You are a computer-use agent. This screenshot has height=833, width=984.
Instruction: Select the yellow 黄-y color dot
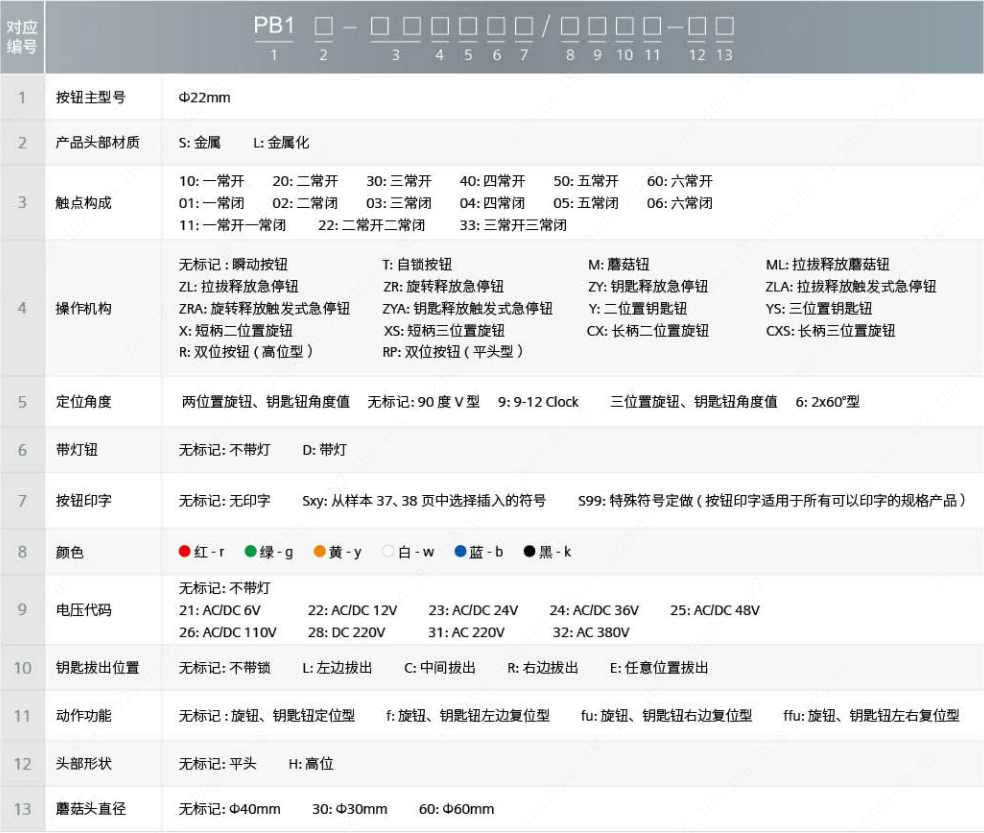click(x=319, y=551)
